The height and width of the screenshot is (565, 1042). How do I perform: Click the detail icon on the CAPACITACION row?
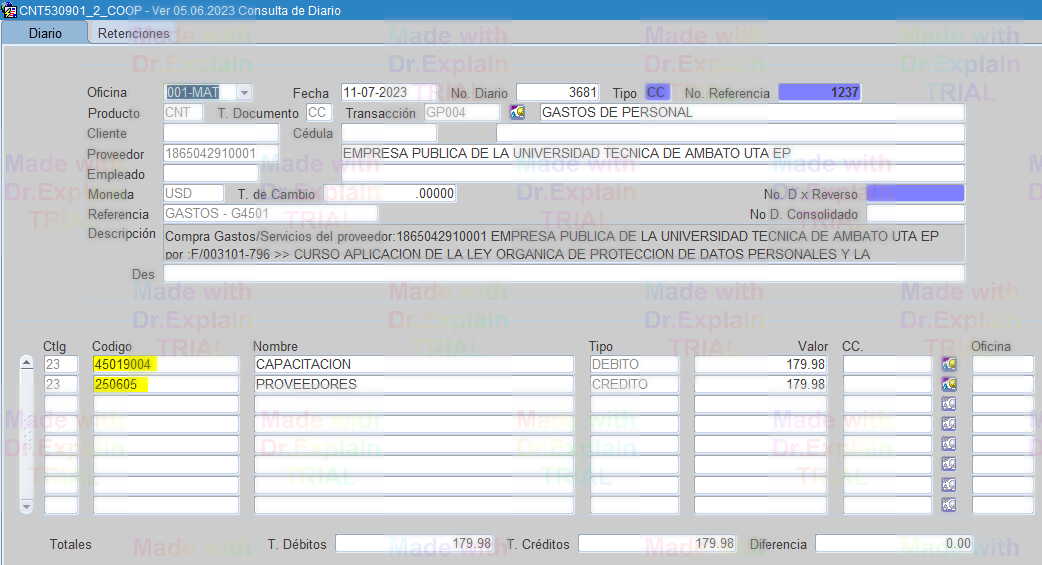[949, 364]
